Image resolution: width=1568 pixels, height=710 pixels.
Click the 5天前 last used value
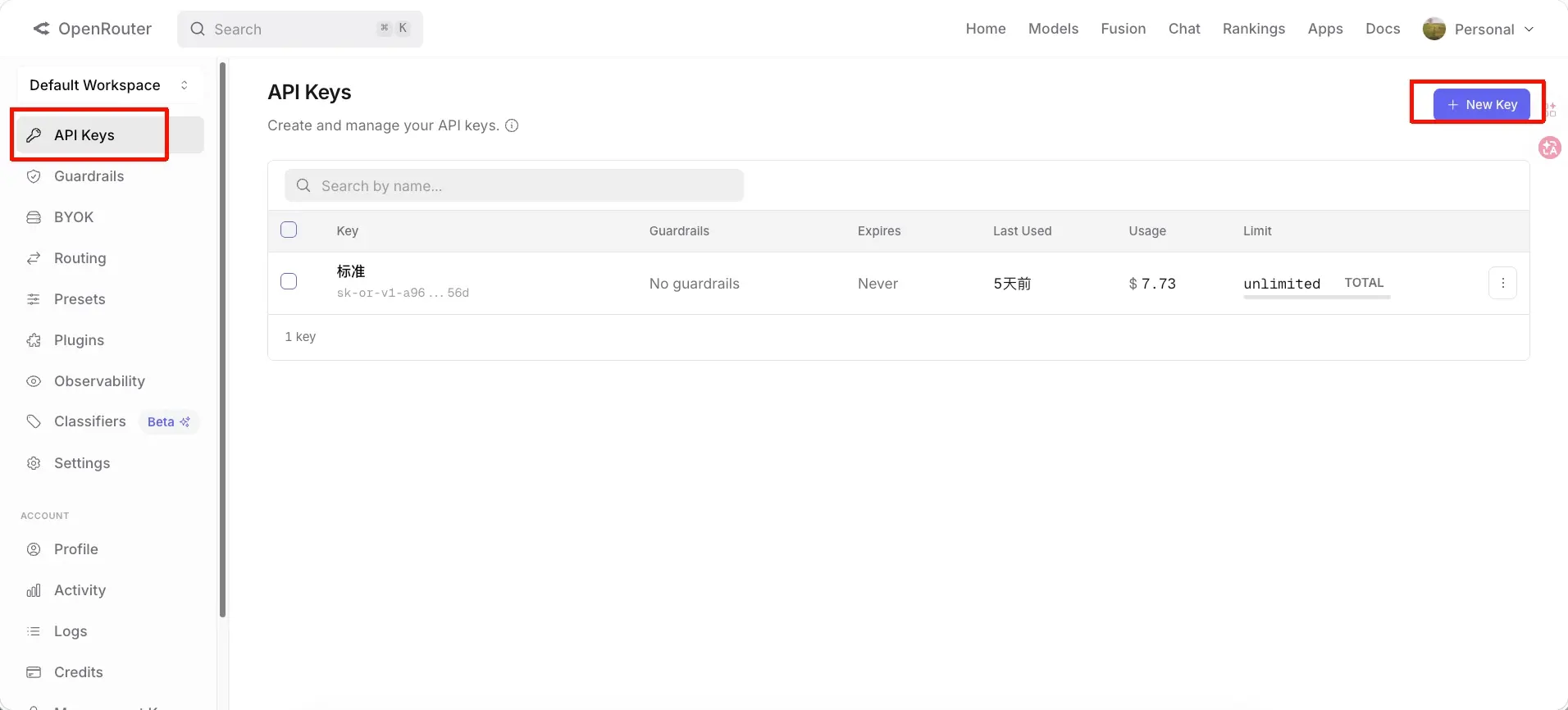point(1012,284)
